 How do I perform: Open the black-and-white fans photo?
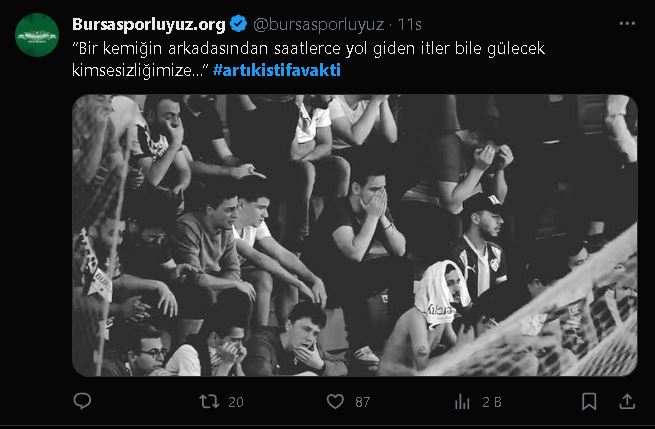click(x=355, y=235)
